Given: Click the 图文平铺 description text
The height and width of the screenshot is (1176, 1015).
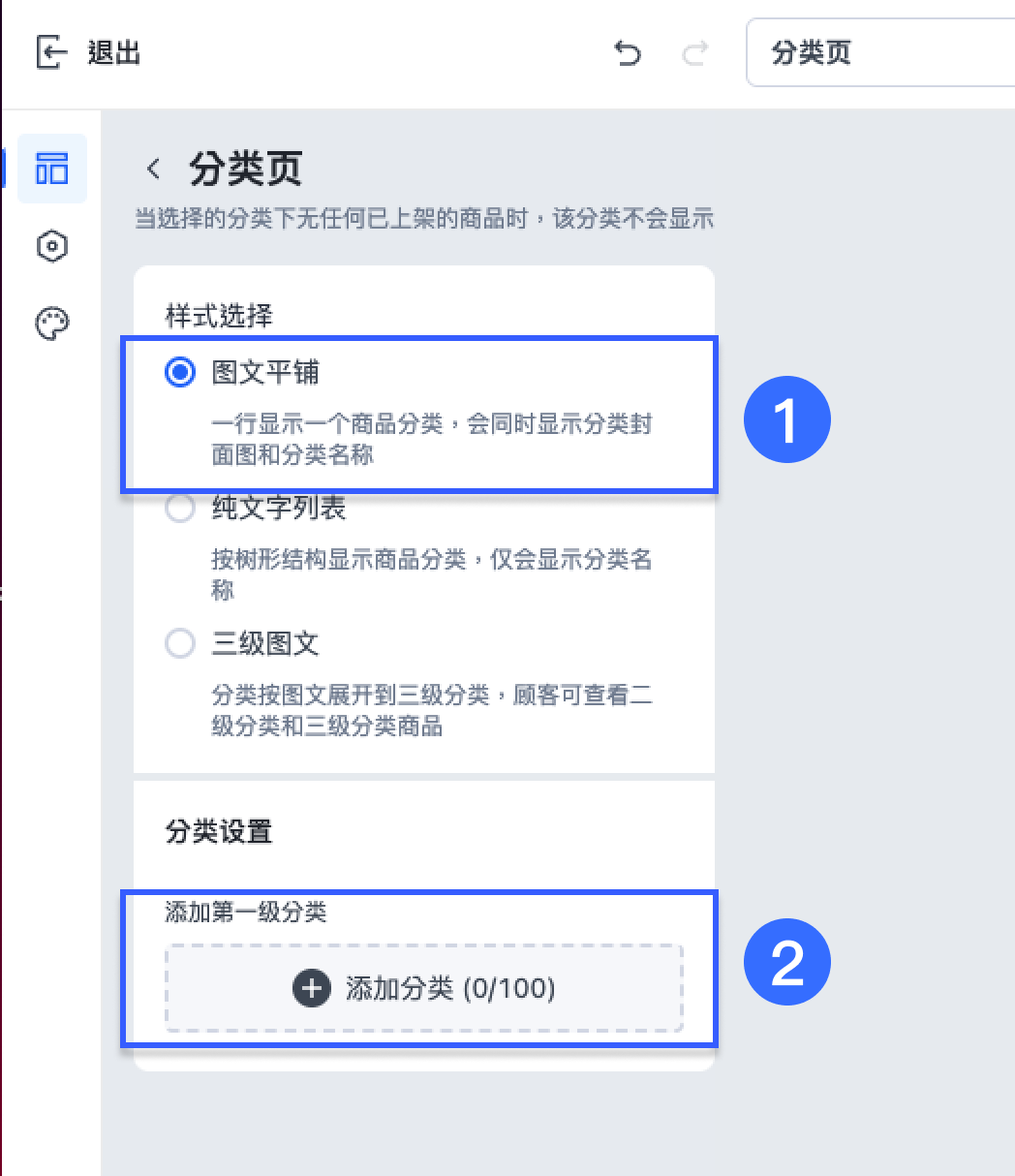Looking at the screenshot, I should pos(432,439).
